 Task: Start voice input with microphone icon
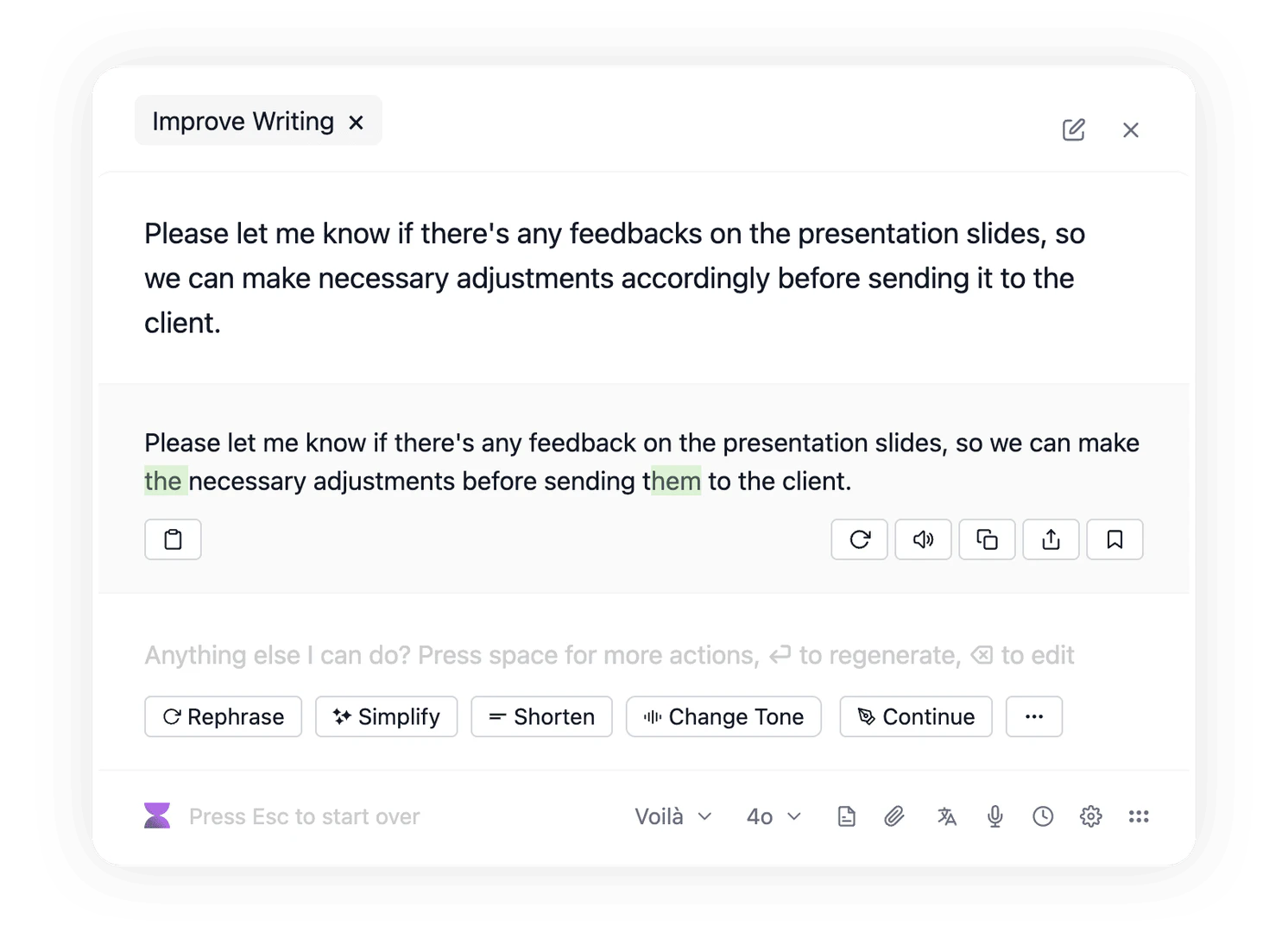pyautogui.click(x=994, y=815)
